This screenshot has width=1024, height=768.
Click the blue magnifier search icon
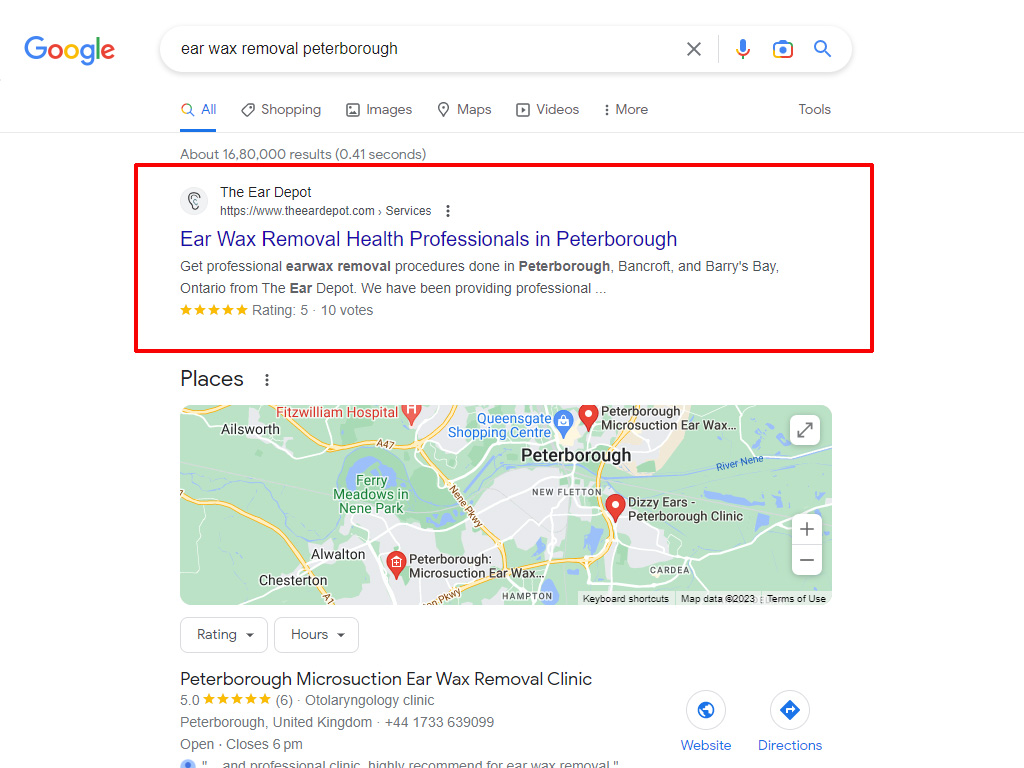coord(822,49)
